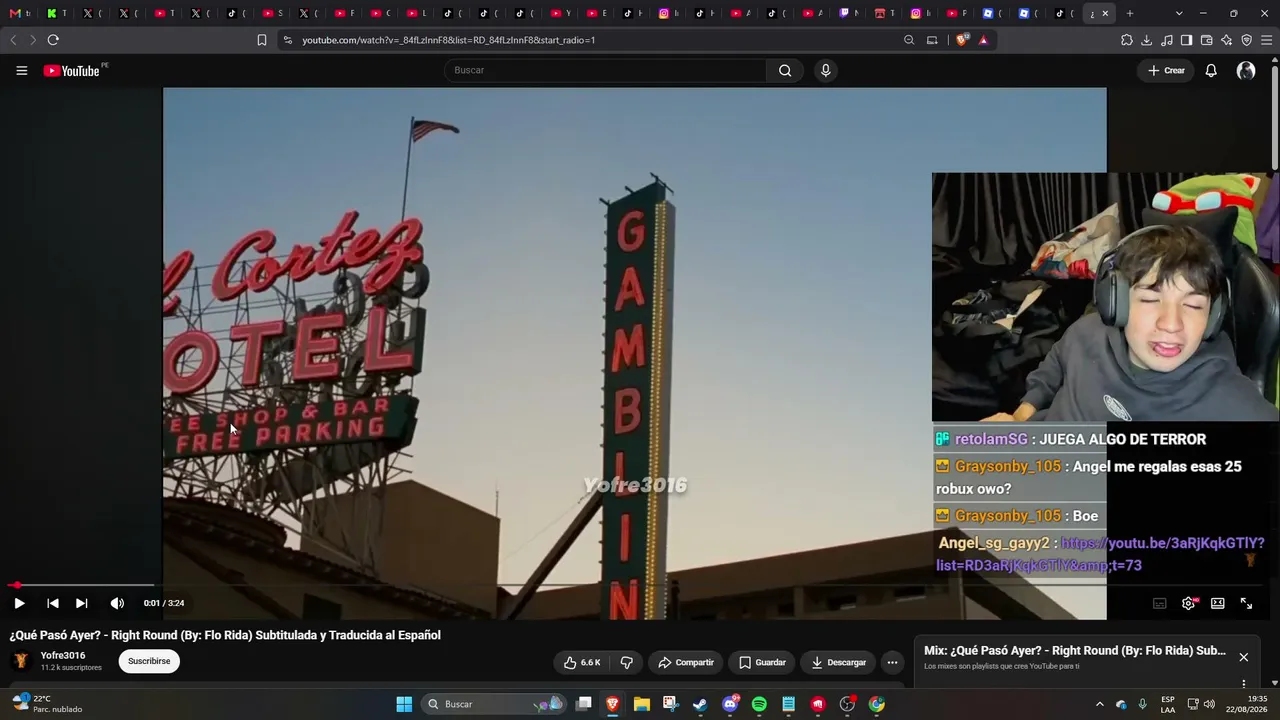Bookmark this page in the address bar
The height and width of the screenshot is (720, 1280).
pos(262,40)
